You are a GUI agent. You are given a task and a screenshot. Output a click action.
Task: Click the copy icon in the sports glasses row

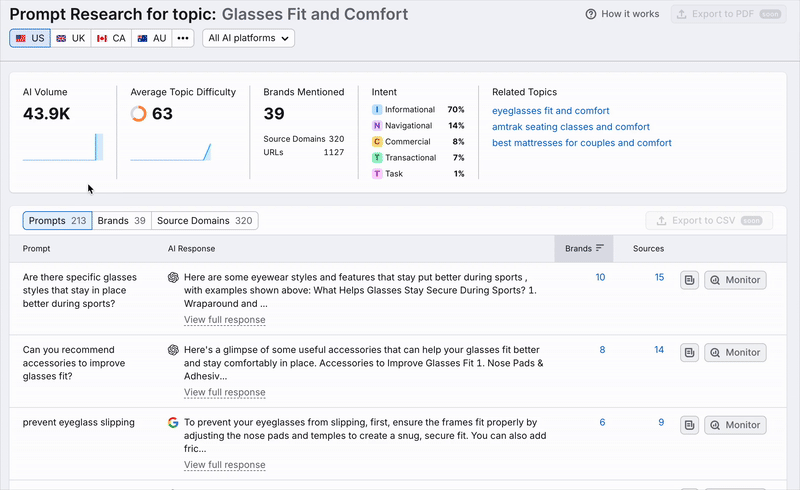click(689, 280)
